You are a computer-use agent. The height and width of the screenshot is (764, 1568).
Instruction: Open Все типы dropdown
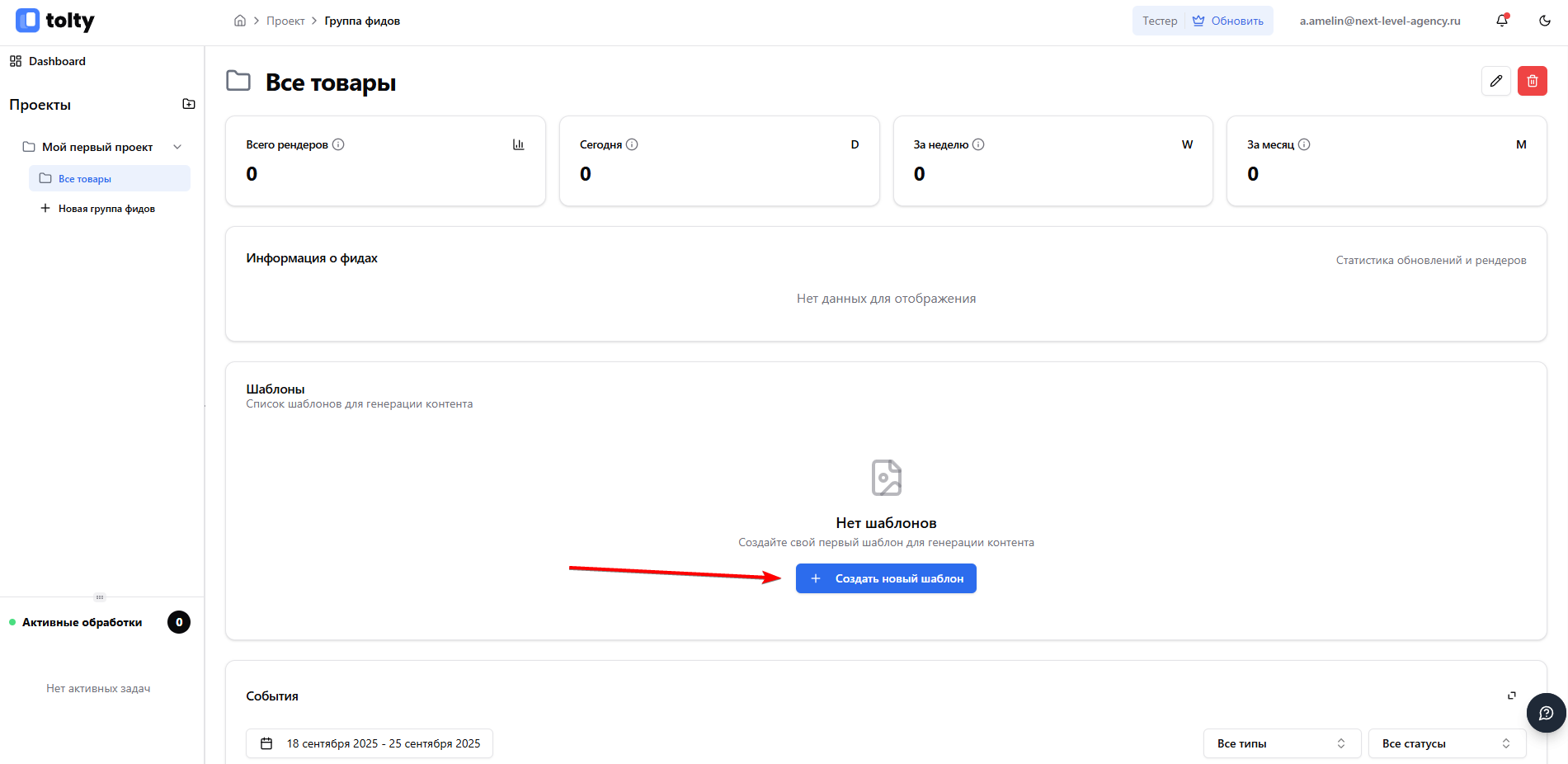pyautogui.click(x=1282, y=743)
